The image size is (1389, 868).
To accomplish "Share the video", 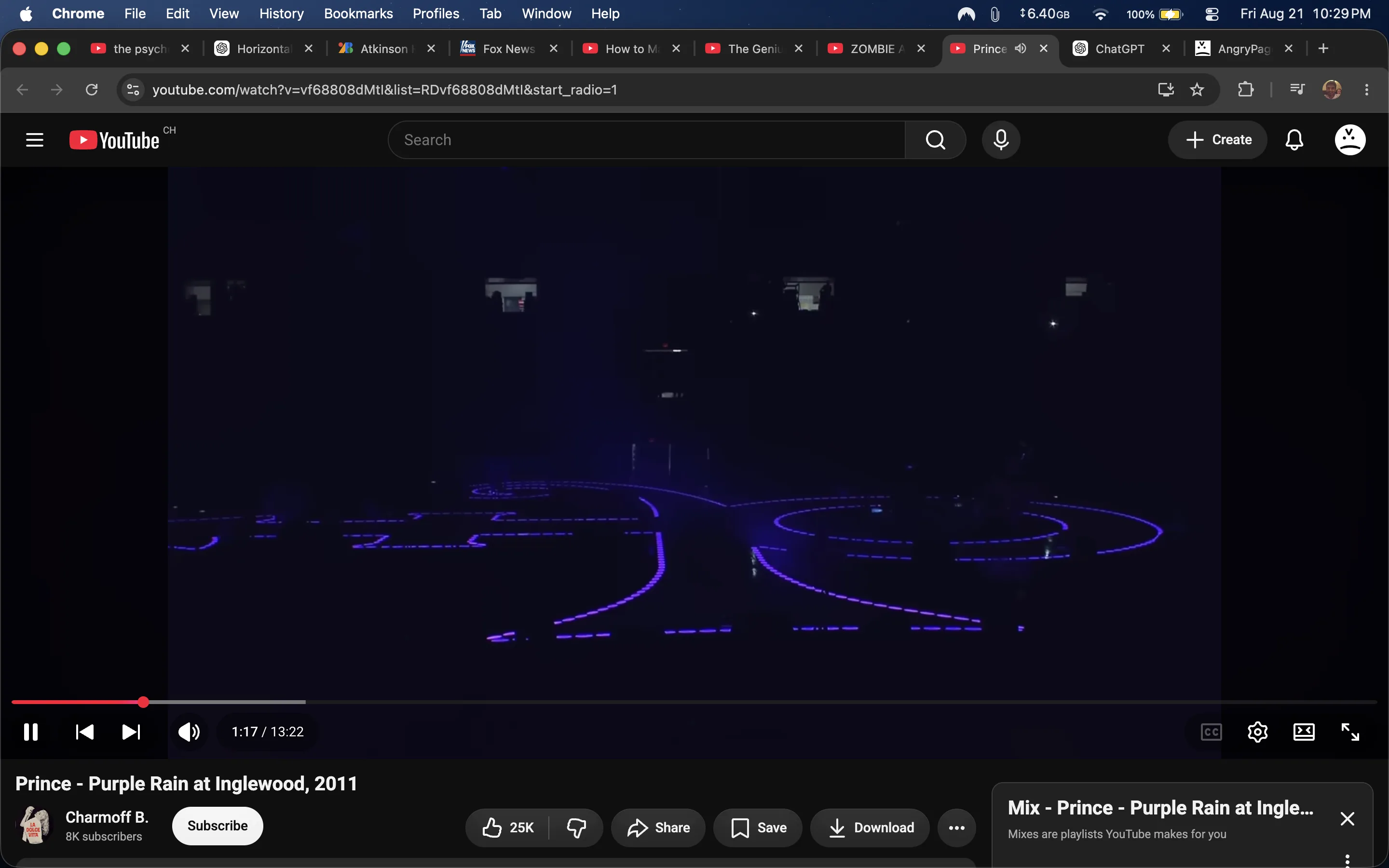I will point(658,827).
